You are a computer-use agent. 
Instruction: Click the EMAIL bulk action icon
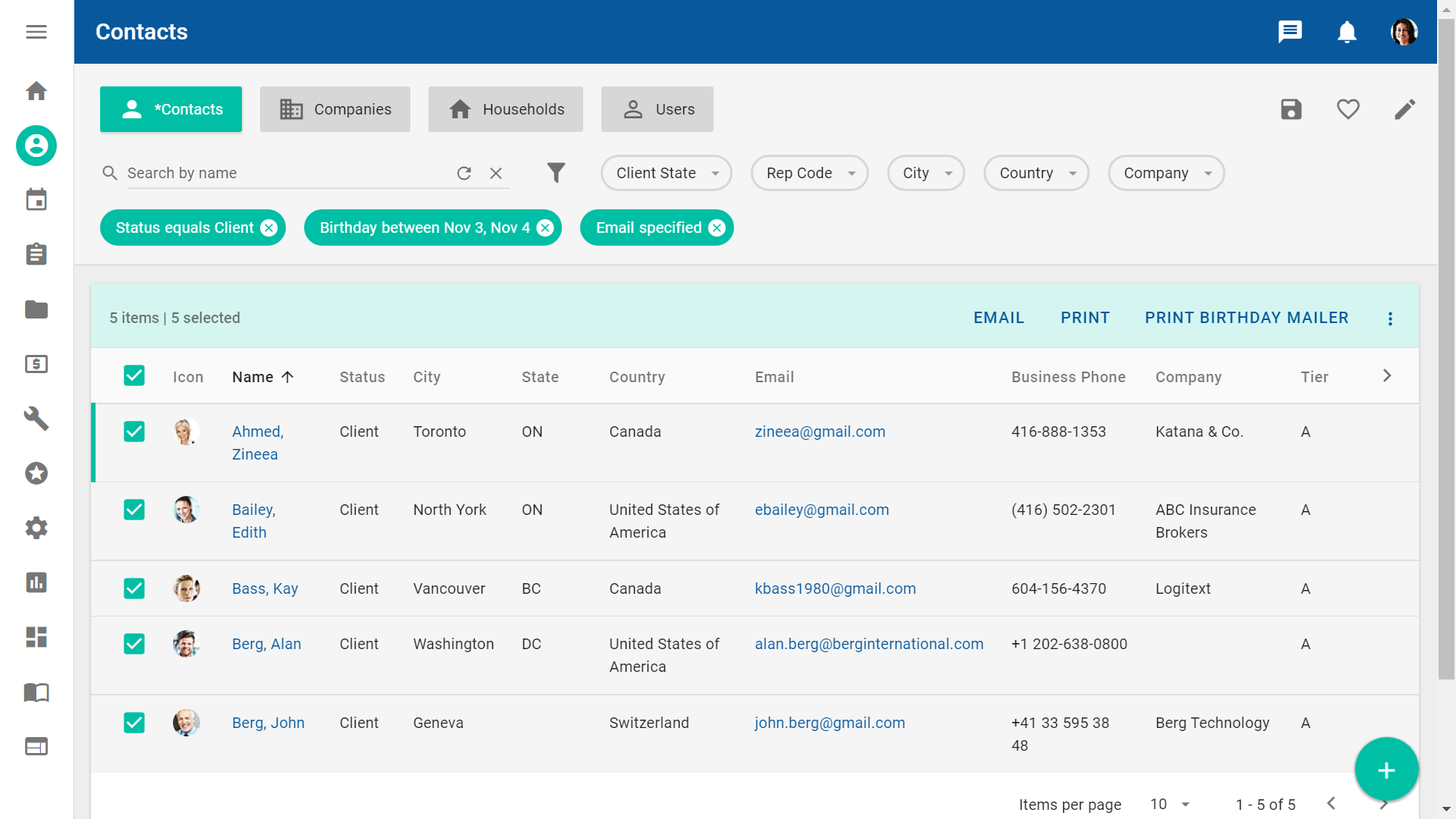click(998, 318)
